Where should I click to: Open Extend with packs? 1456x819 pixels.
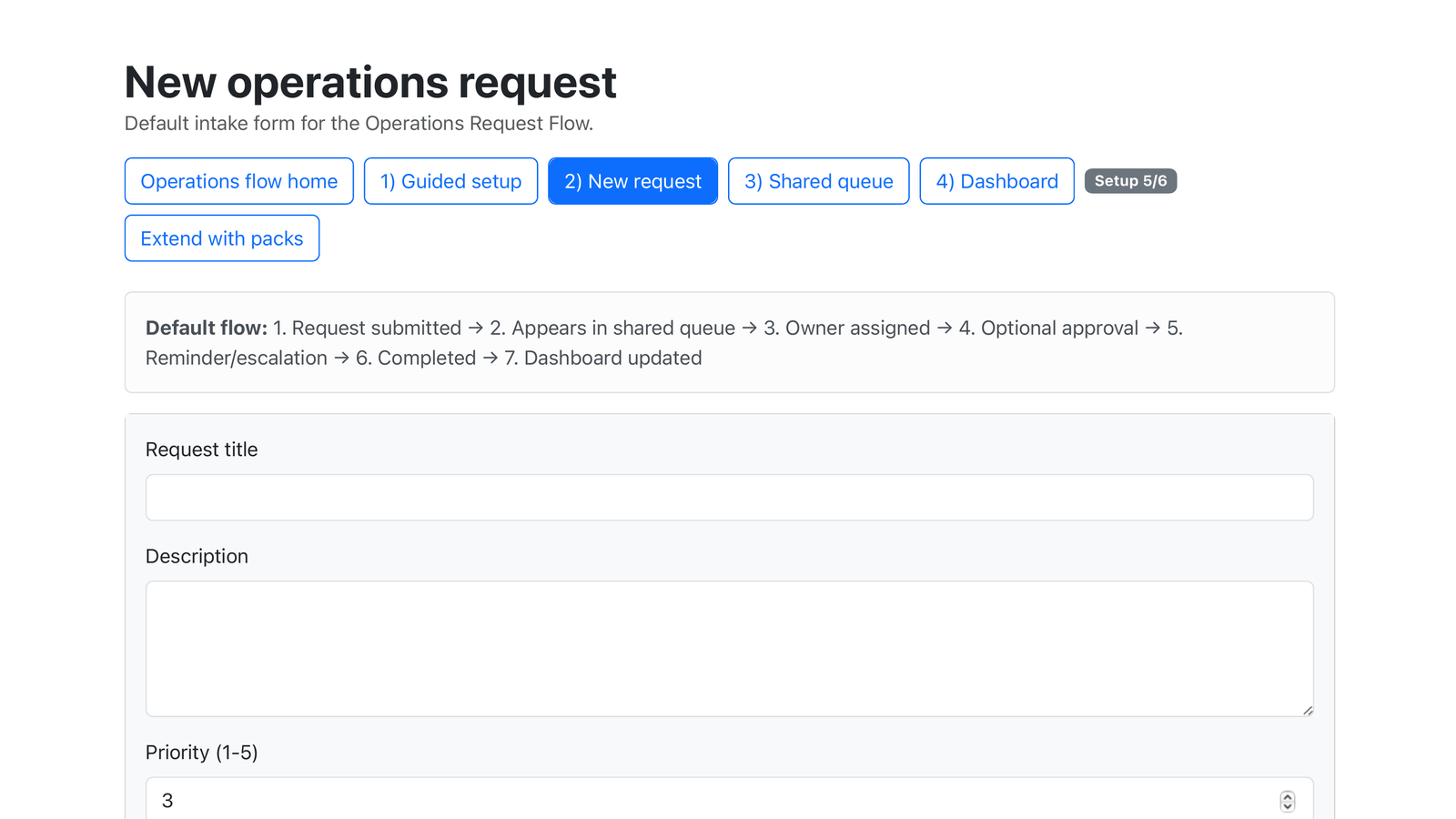pyautogui.click(x=221, y=238)
